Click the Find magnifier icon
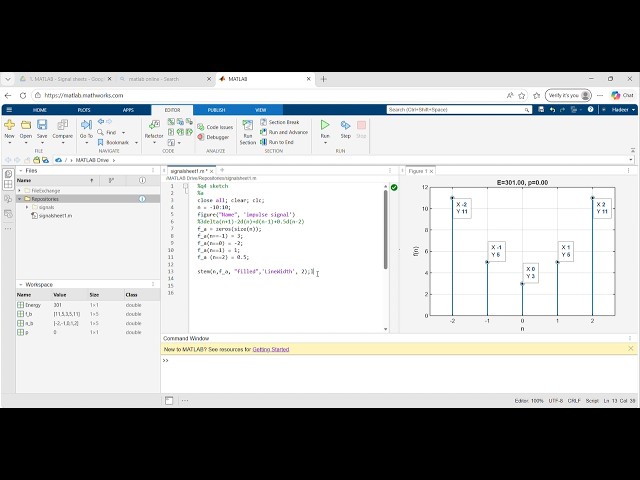640x480 pixels. [100, 132]
